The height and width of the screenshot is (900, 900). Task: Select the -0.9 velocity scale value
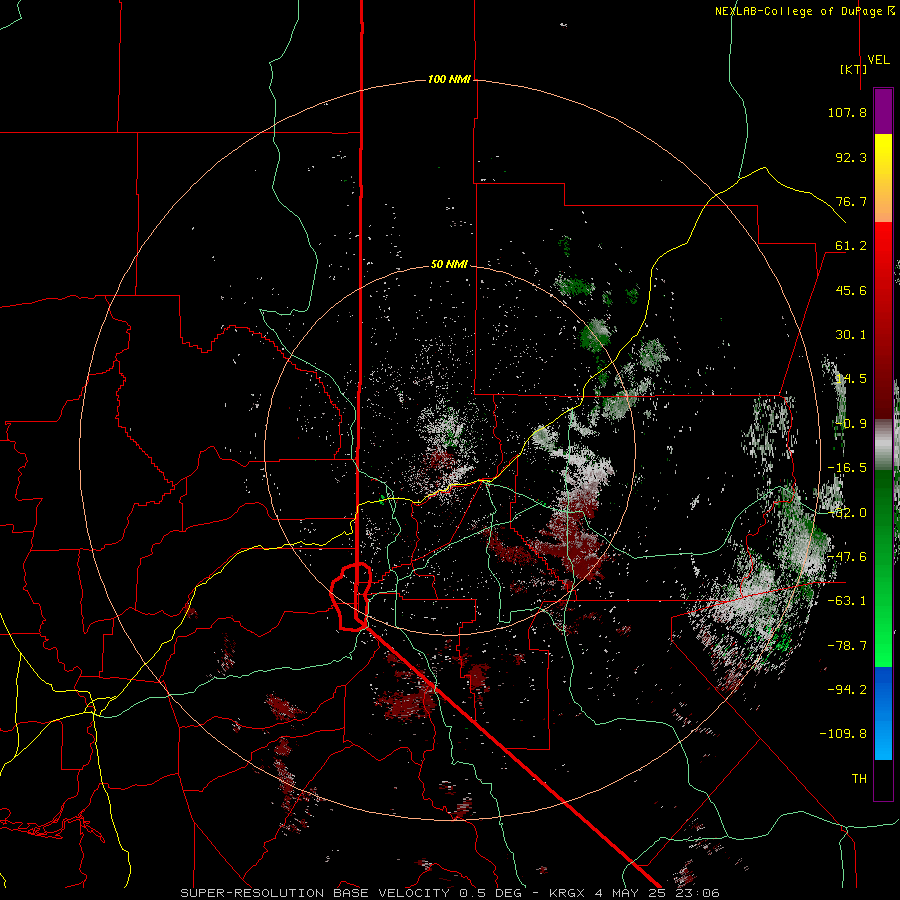pos(851,424)
